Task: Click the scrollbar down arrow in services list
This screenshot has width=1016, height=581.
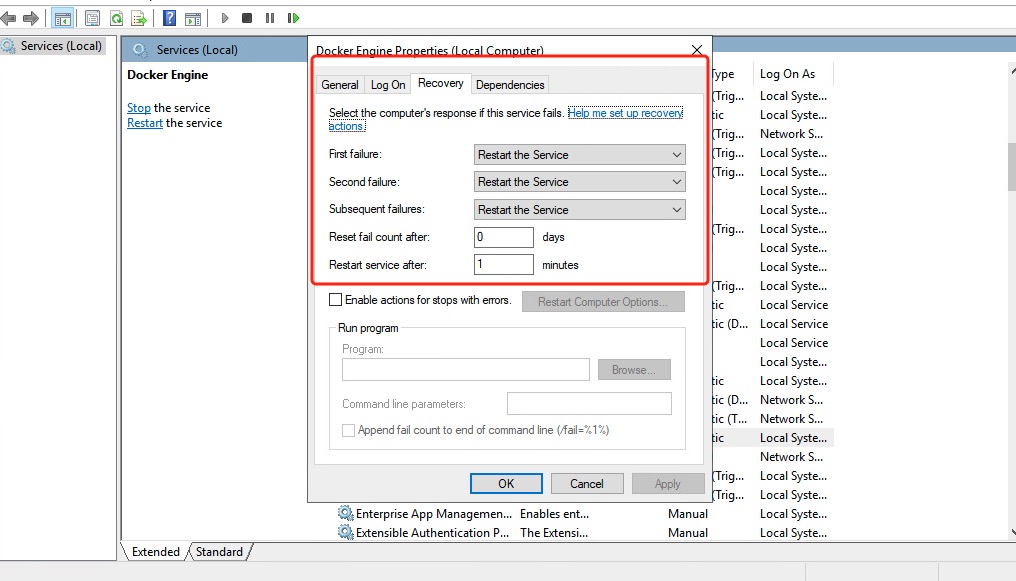Action: click(1012, 532)
